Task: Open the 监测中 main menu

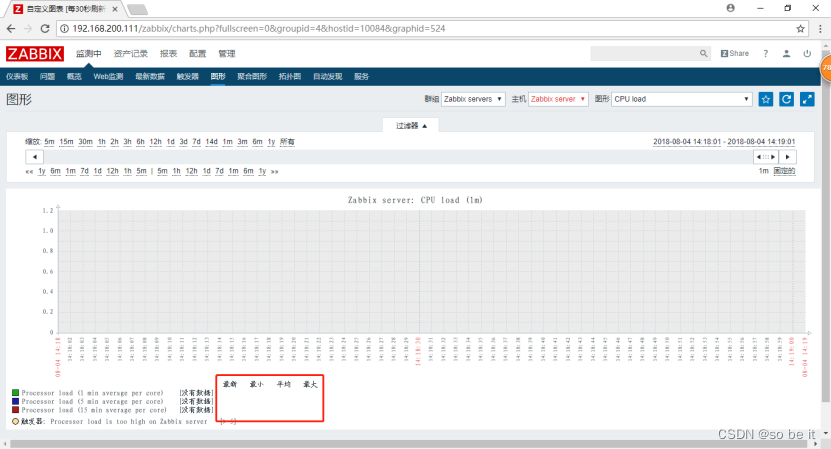Action: point(89,54)
